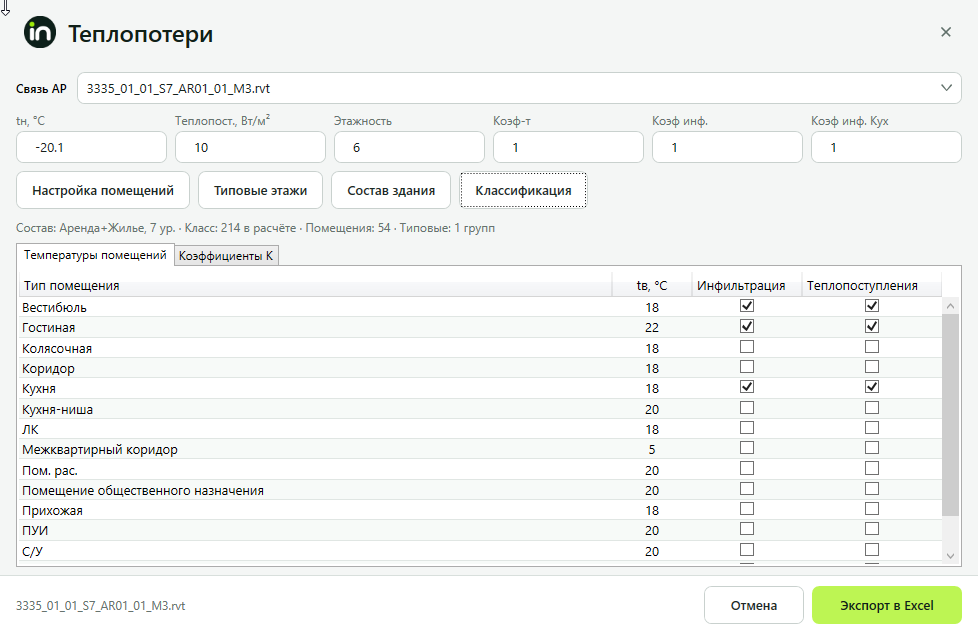Disable Теплопоступления for Гостиная row
This screenshot has height=634, width=978.
pyautogui.click(x=872, y=326)
